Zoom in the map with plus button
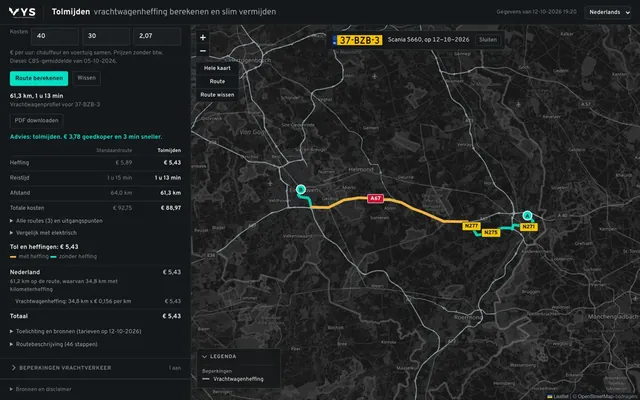The image size is (640, 400). [x=203, y=37]
